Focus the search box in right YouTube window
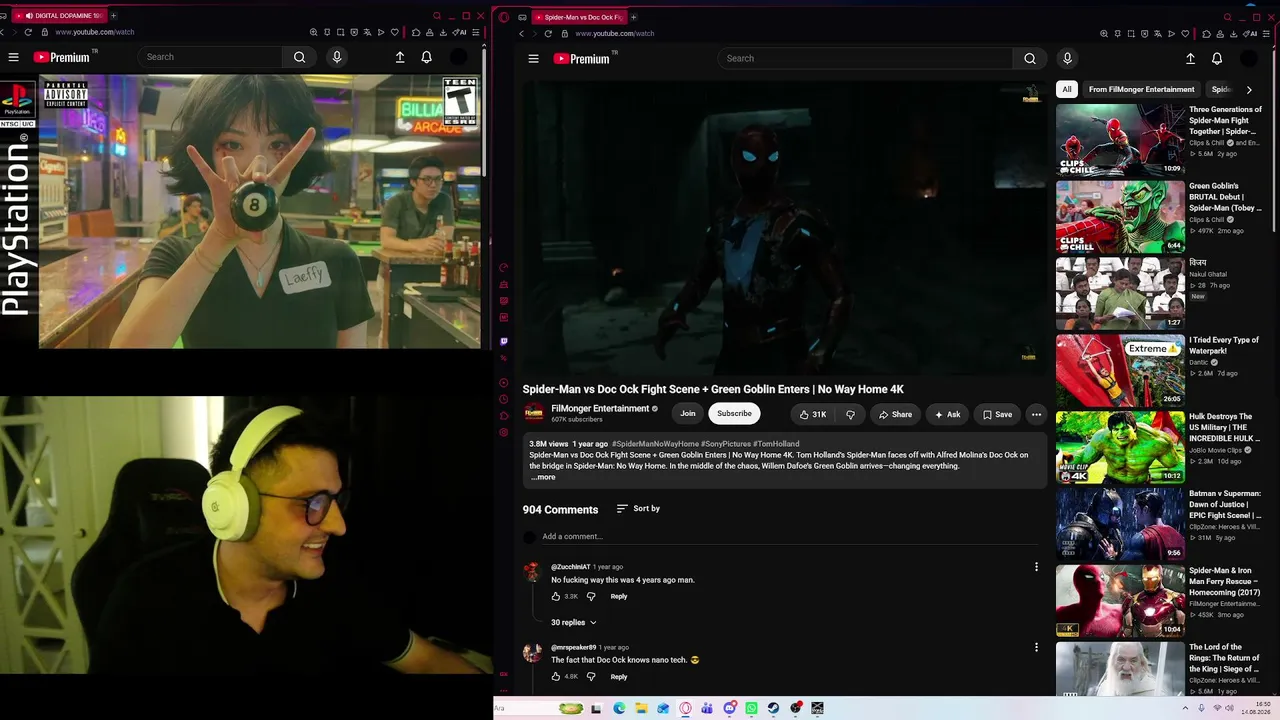Image resolution: width=1280 pixels, height=720 pixels. click(x=865, y=58)
